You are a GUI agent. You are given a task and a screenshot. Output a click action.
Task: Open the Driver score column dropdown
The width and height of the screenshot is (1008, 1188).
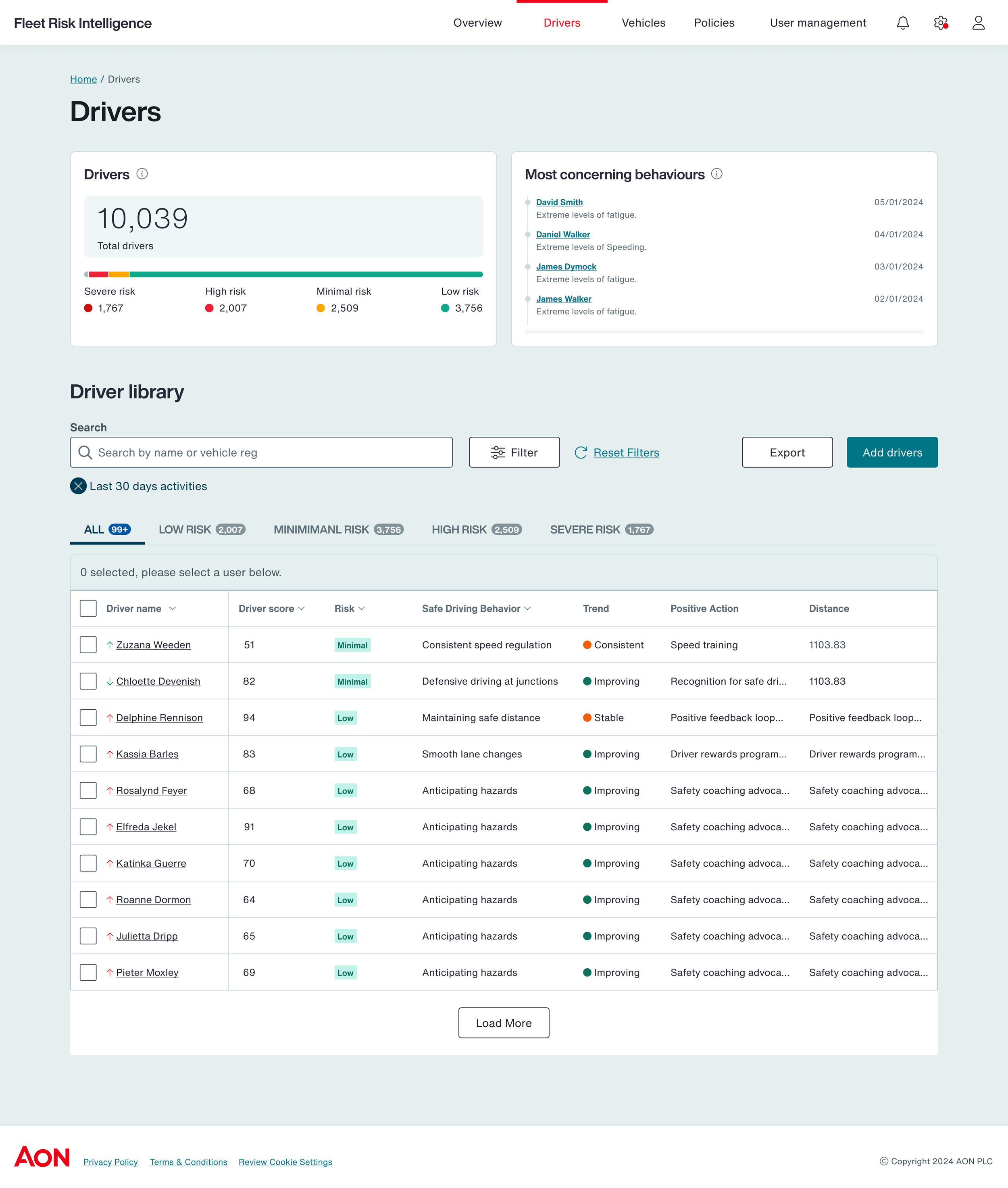[x=302, y=609]
